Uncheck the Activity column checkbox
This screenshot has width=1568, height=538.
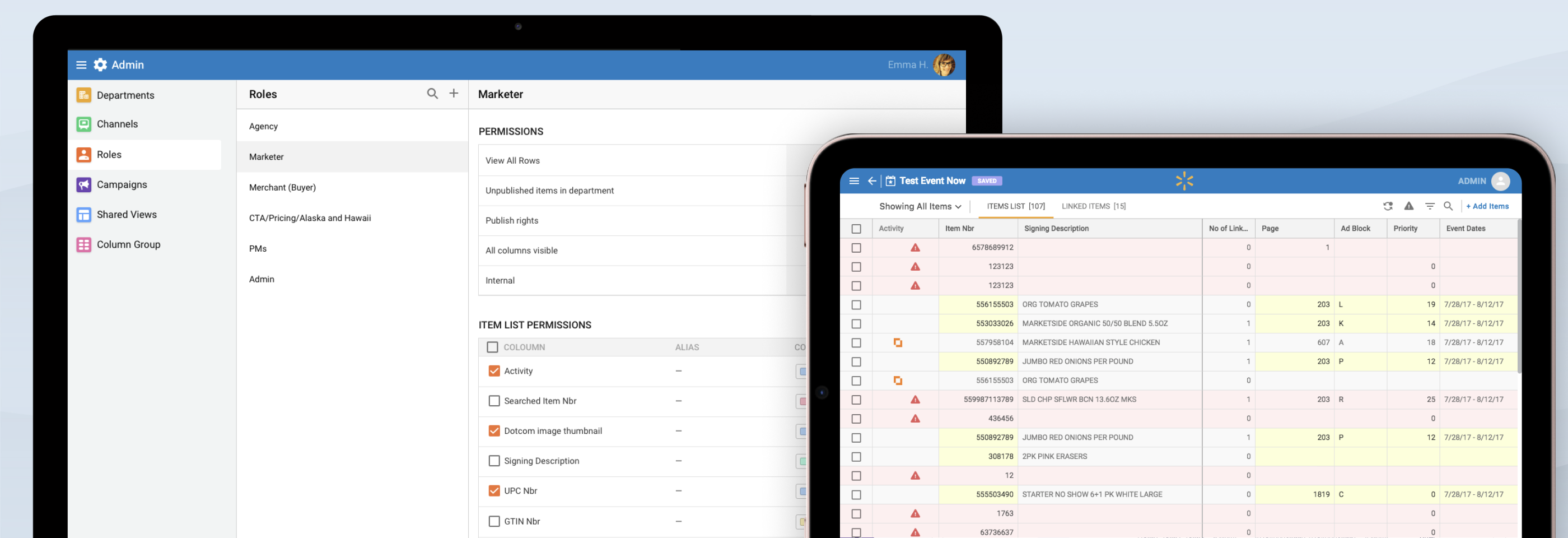coord(494,371)
